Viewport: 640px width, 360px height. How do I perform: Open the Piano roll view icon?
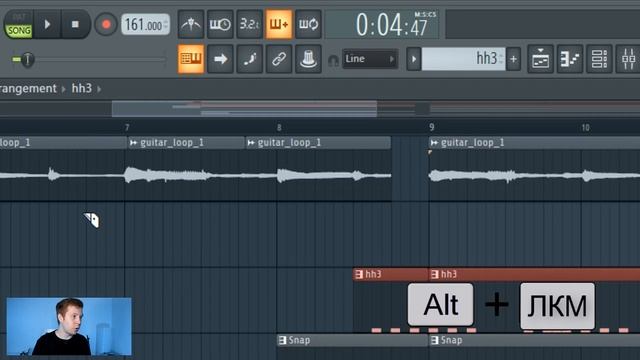tap(570, 59)
